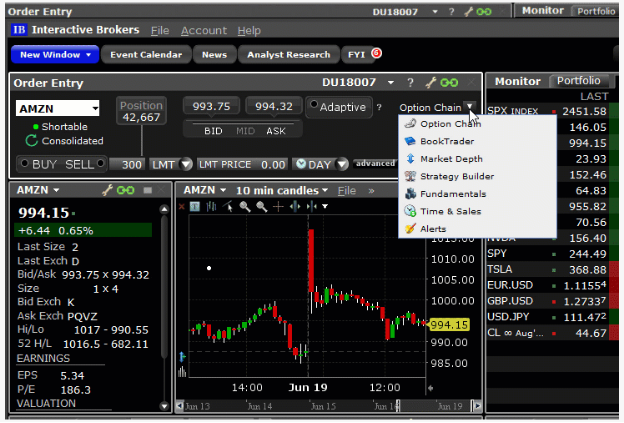
Task: Choose BookTrader from dropdown menu
Action: point(478,141)
